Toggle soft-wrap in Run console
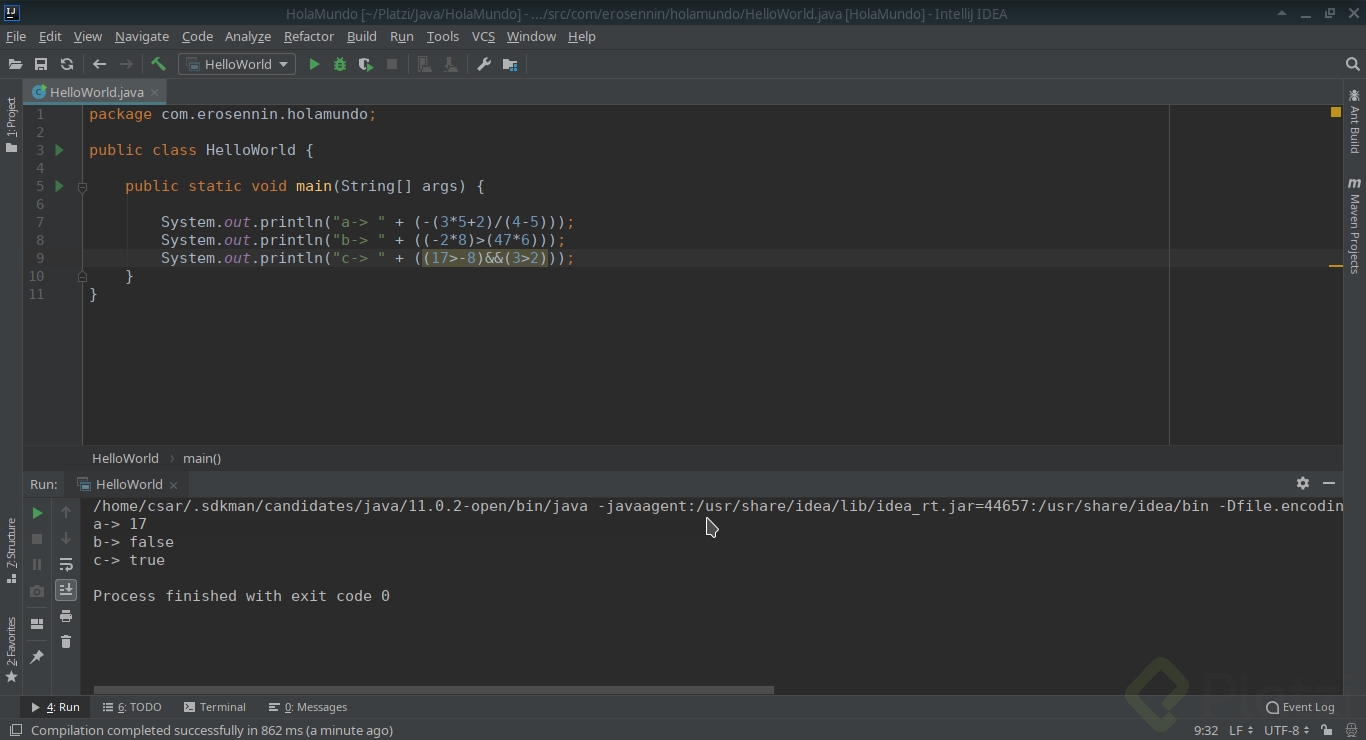Screen dimensions: 1366x740 pyautogui.click(x=66, y=565)
